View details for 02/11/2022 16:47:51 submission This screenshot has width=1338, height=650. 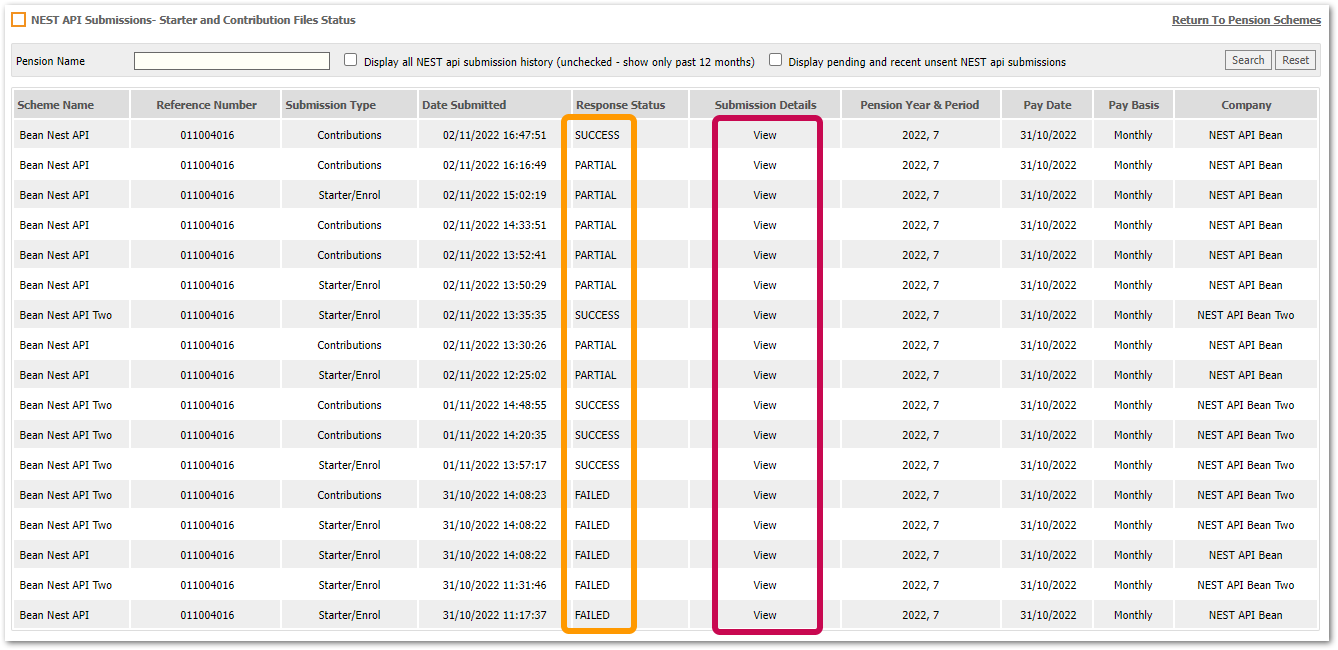point(765,135)
